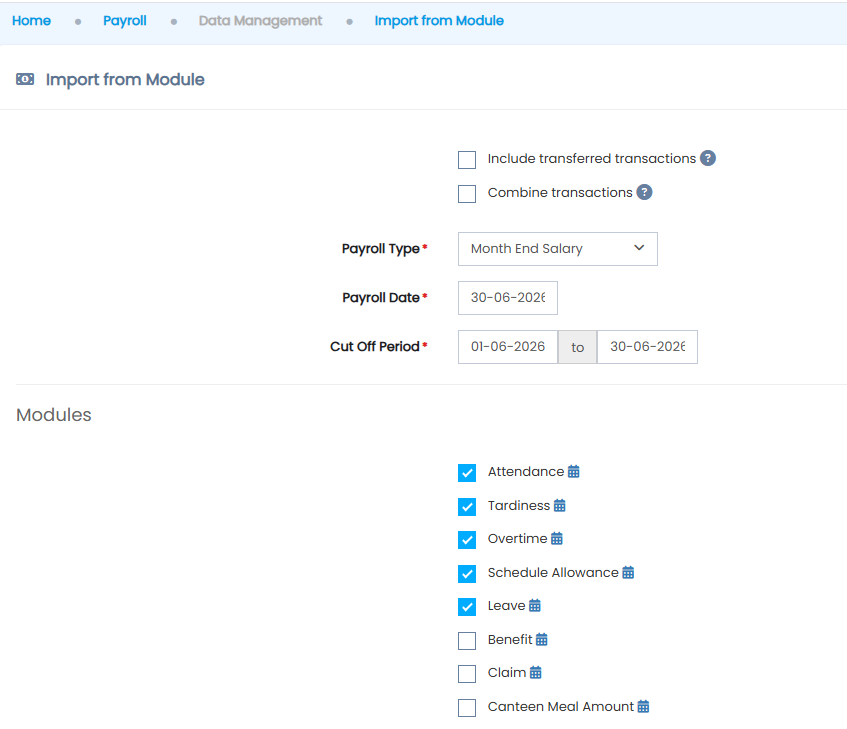Click calendar icon next to Tardiness
847x729 pixels.
[x=560, y=505]
